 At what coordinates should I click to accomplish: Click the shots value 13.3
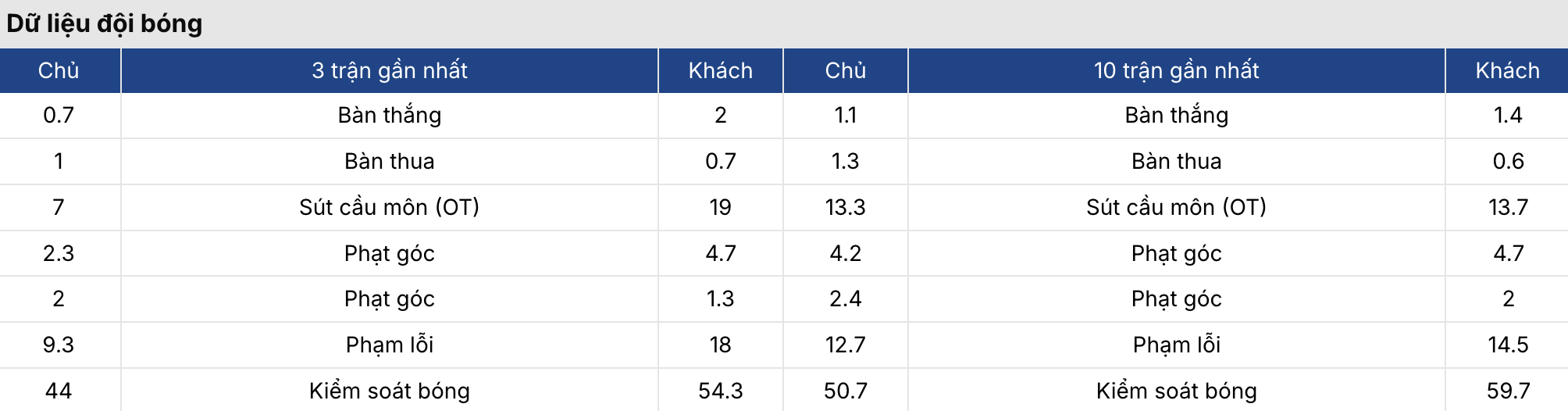845,207
